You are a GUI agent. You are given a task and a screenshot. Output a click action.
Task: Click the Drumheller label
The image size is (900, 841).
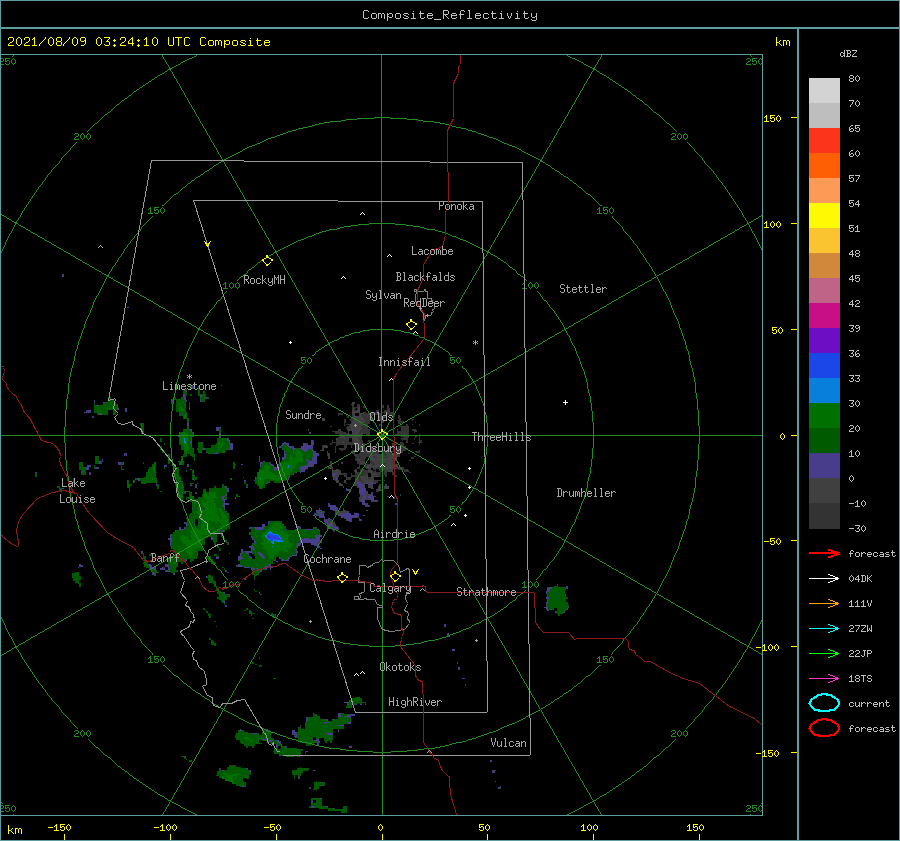point(586,493)
